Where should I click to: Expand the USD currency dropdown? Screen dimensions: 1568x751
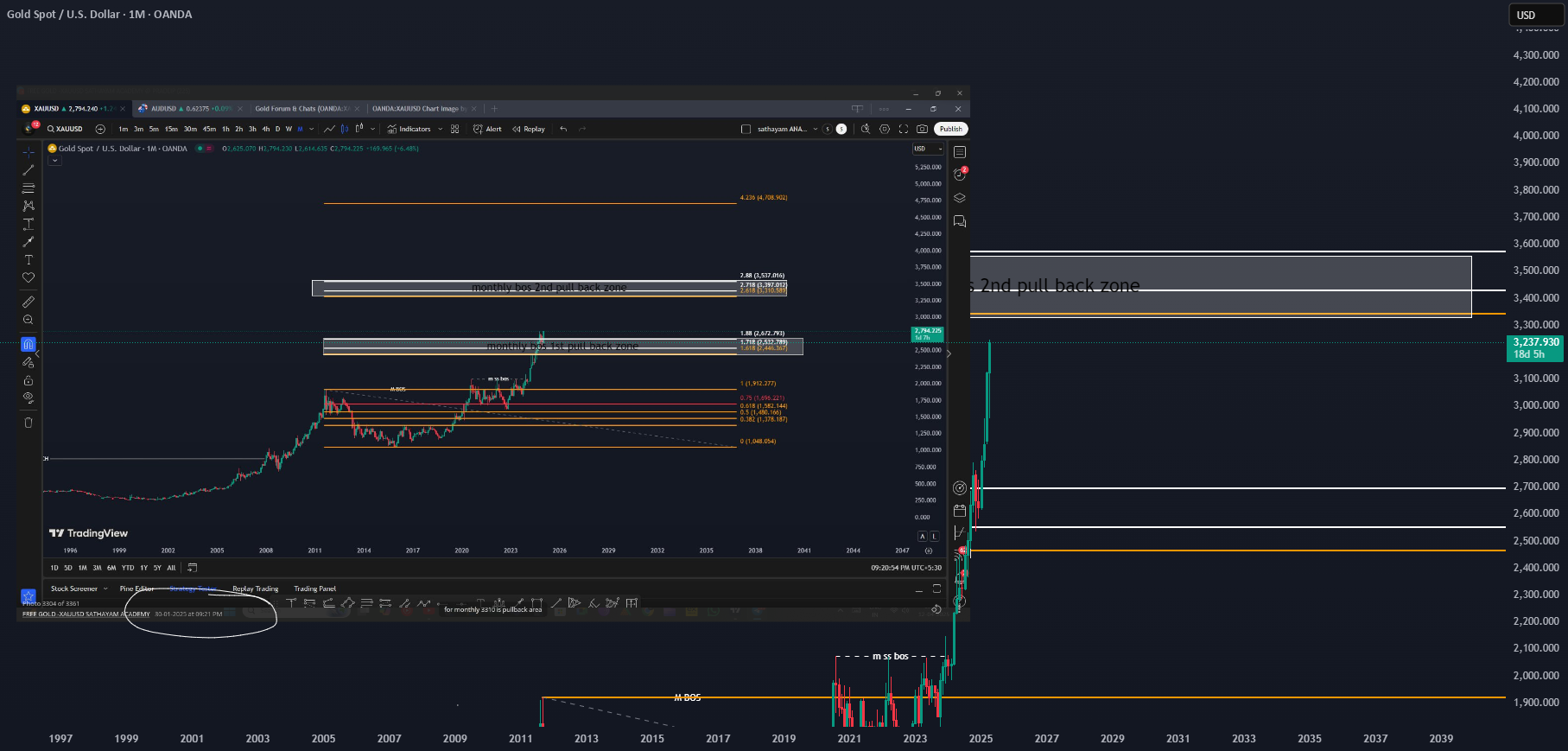click(928, 149)
